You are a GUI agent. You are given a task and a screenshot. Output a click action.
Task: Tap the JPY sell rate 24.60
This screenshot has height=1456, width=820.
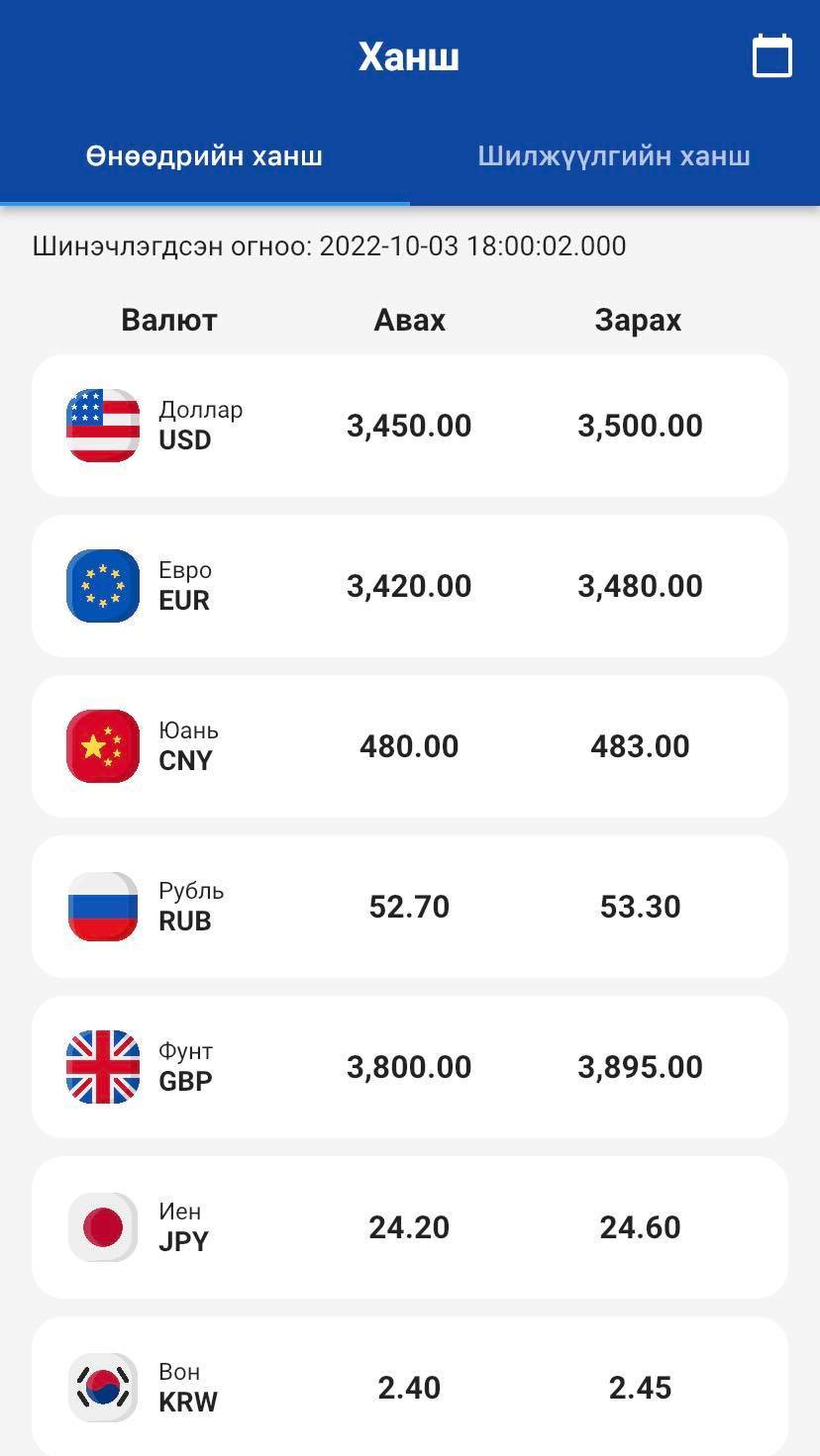tap(640, 1227)
